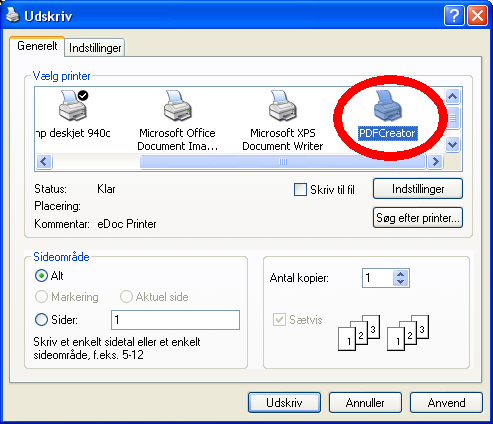Select the Sider radio button
This screenshot has width=493, height=424.
pyautogui.click(x=41, y=320)
